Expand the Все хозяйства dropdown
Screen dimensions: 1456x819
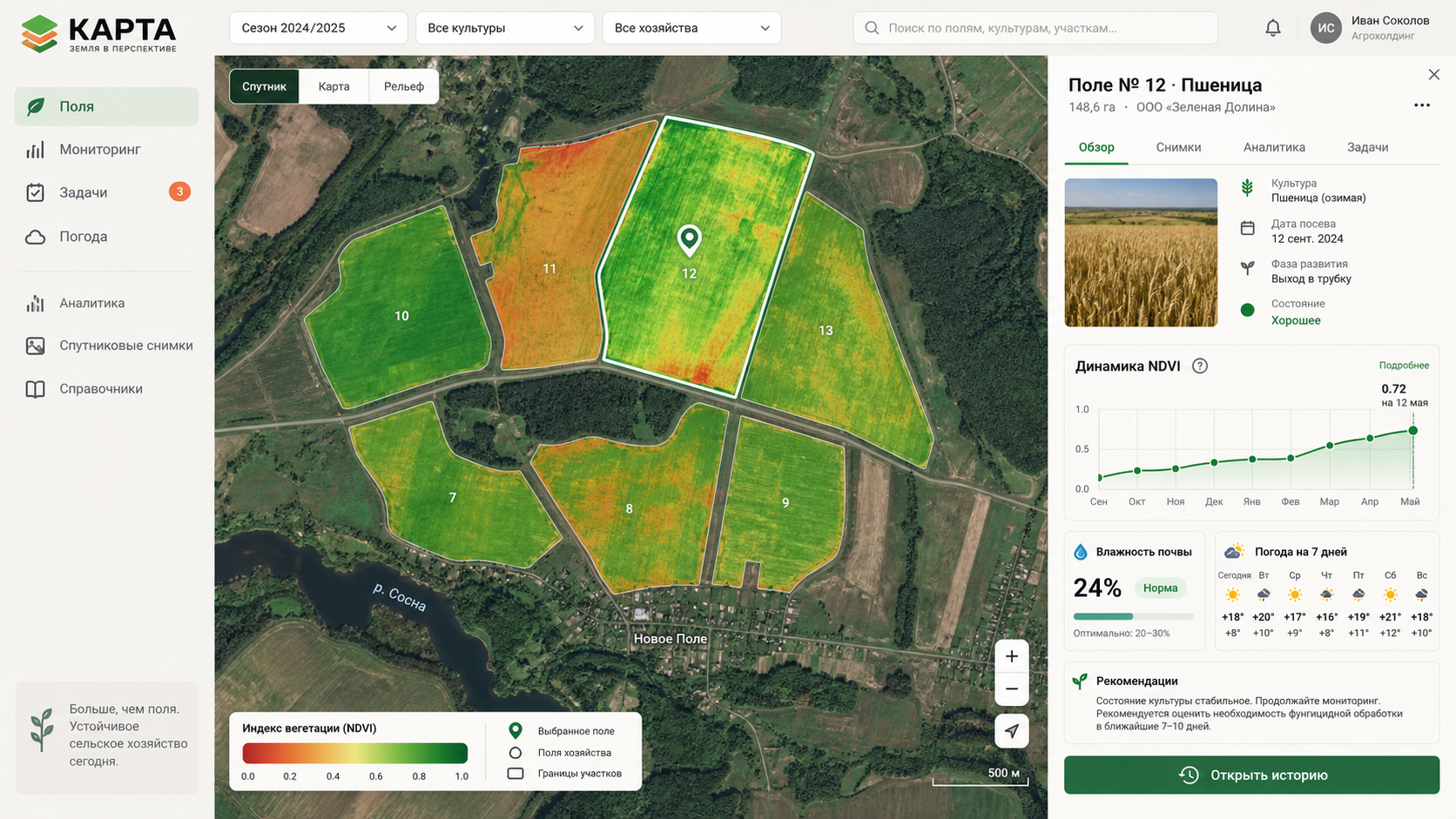(x=691, y=28)
